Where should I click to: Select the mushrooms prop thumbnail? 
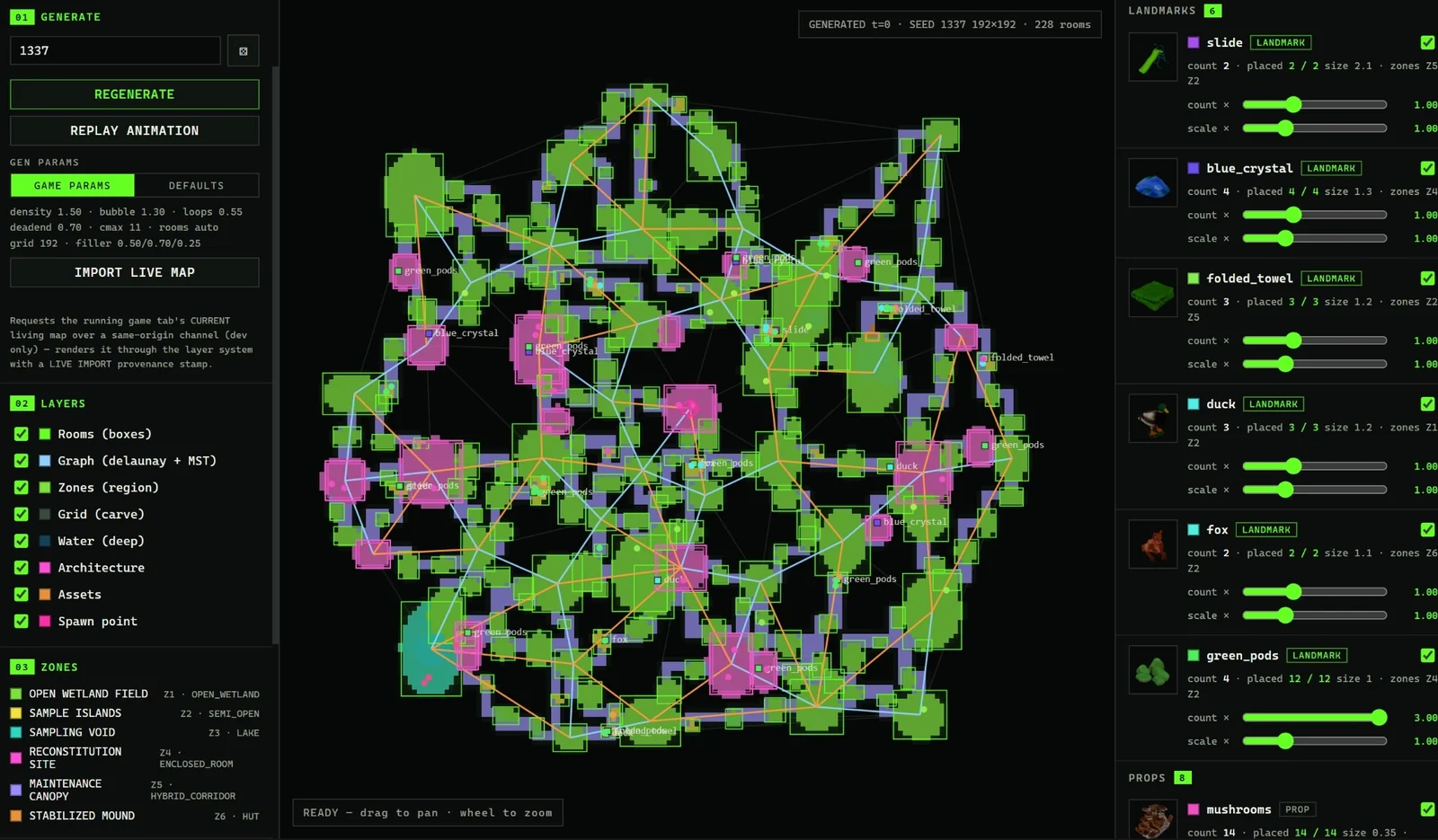pos(1153,820)
